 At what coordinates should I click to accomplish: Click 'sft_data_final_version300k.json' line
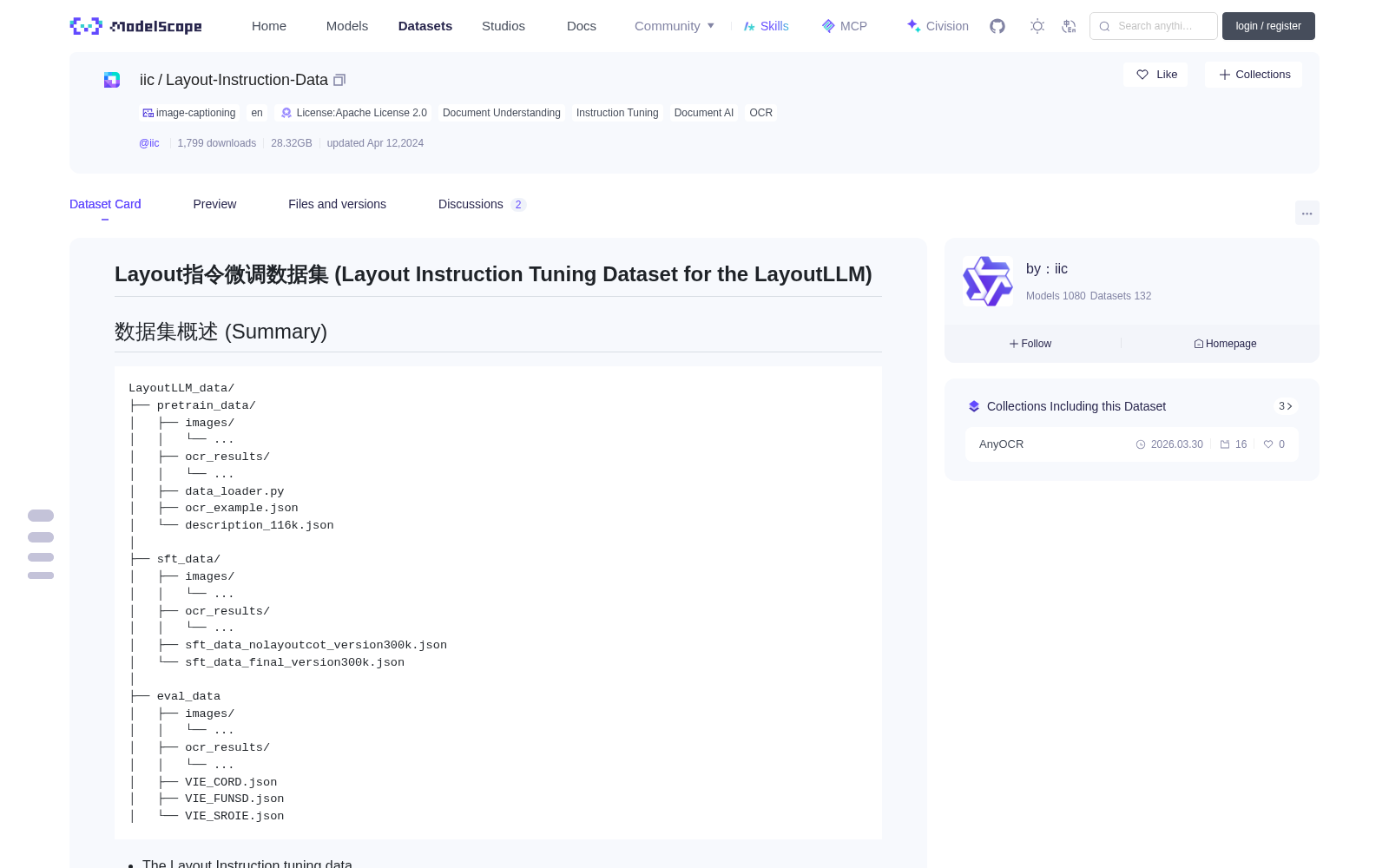click(294, 662)
